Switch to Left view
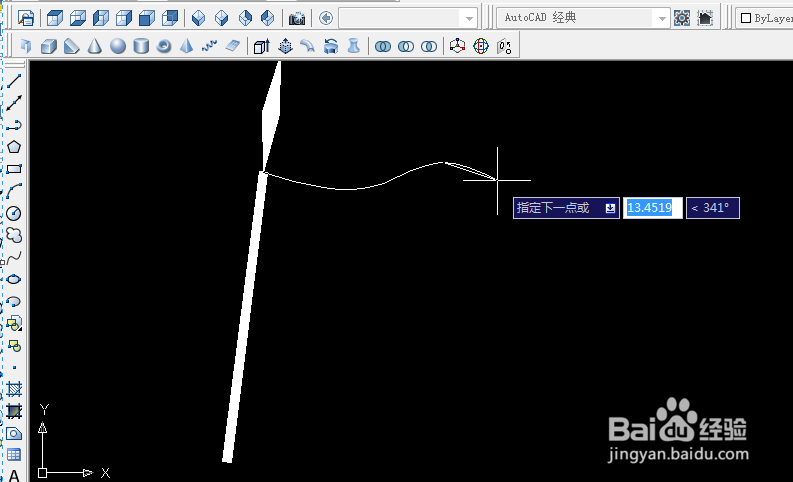793x482 pixels. [x=101, y=18]
